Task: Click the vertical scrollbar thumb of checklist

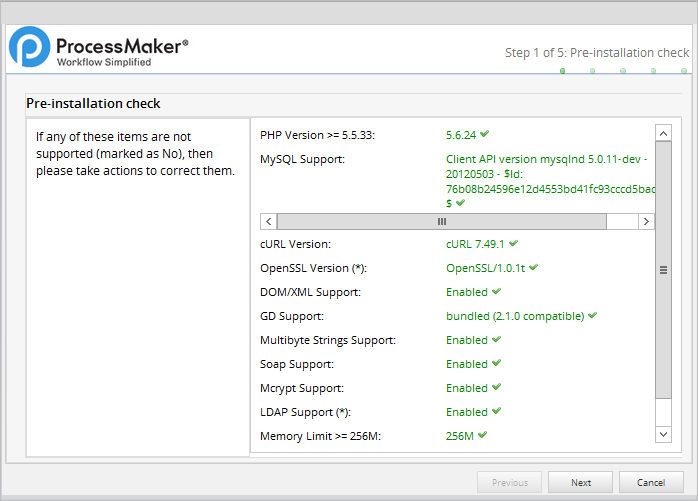Action: point(662,270)
